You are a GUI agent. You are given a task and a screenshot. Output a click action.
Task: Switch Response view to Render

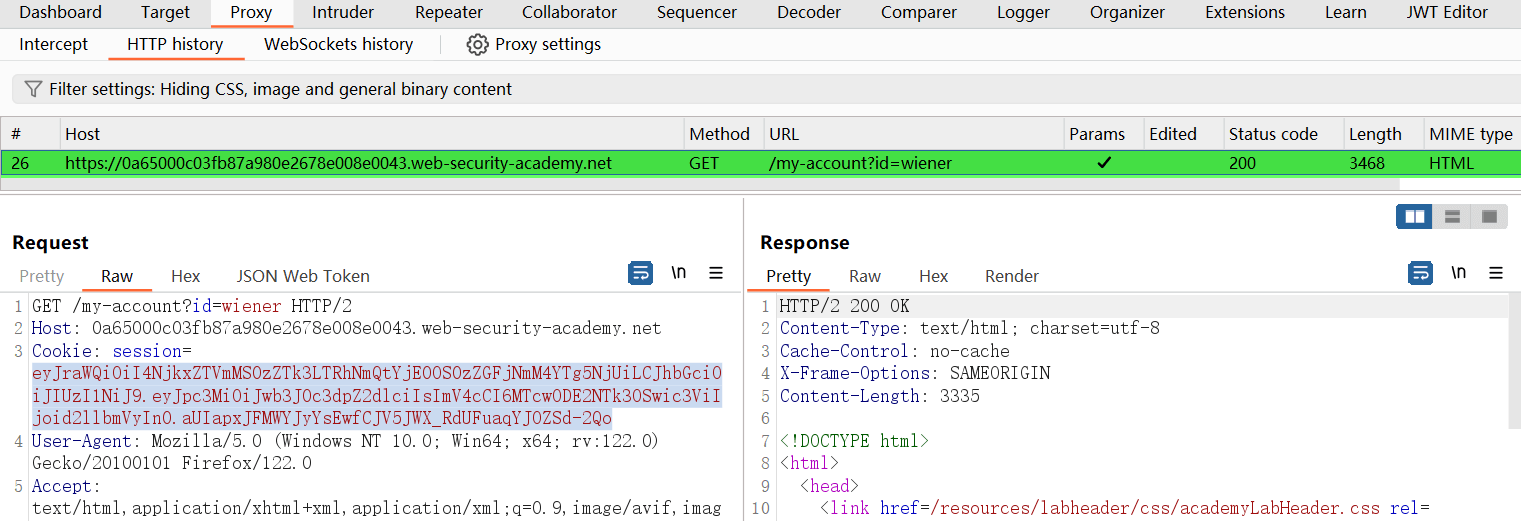point(1011,276)
